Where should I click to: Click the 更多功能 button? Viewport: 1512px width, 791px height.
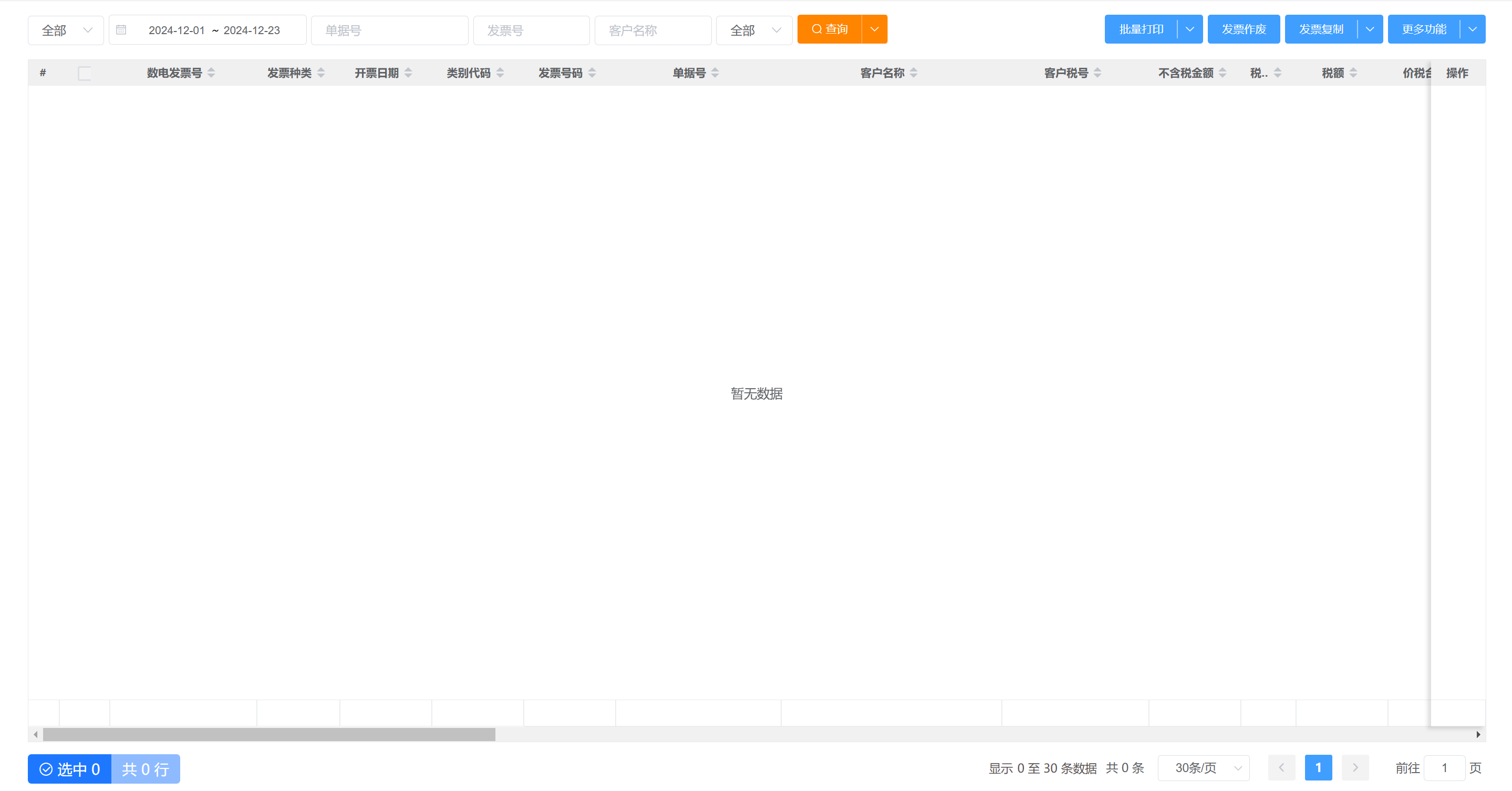[x=1424, y=29]
